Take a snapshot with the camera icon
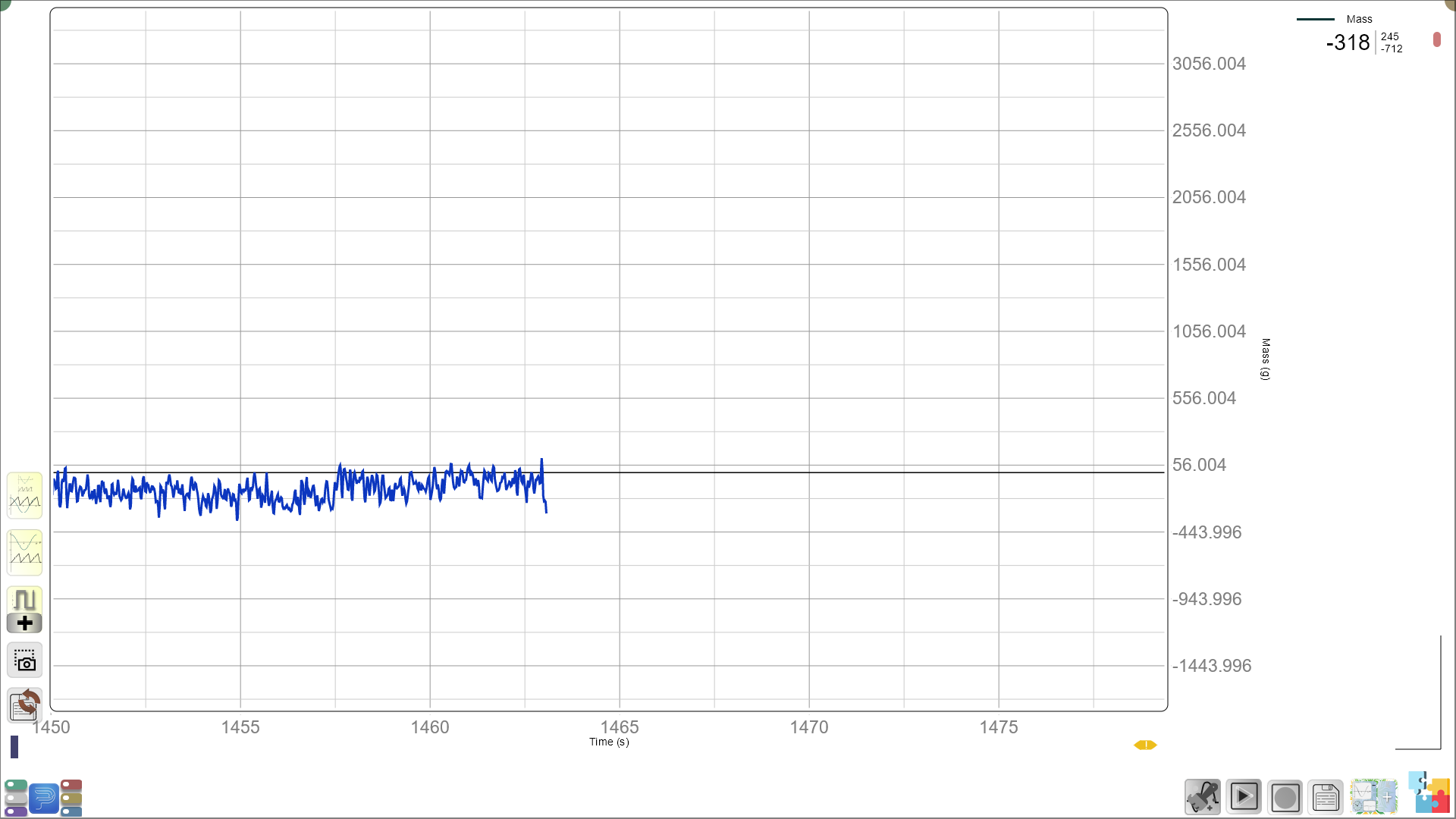 (x=24, y=661)
